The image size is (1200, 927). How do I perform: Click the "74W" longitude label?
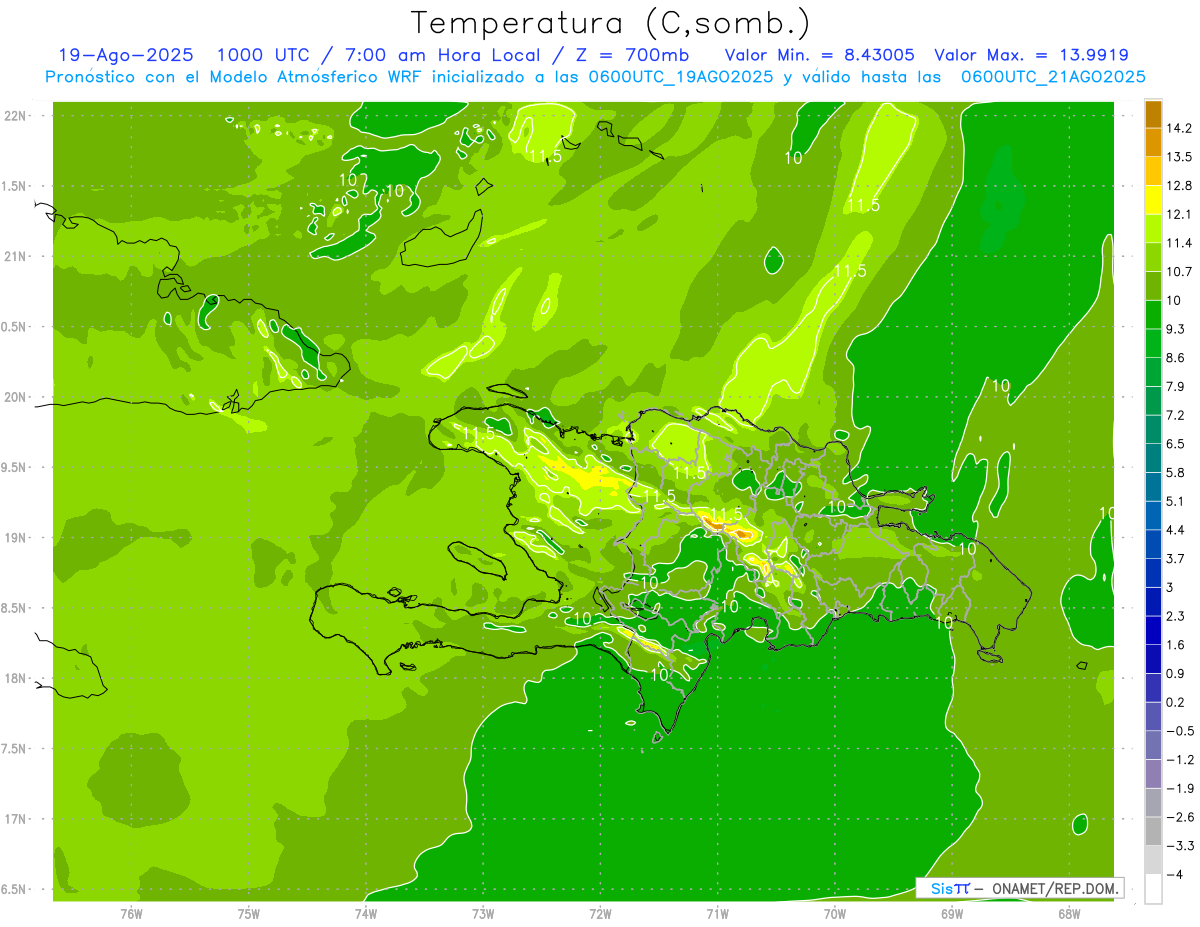pos(366,913)
